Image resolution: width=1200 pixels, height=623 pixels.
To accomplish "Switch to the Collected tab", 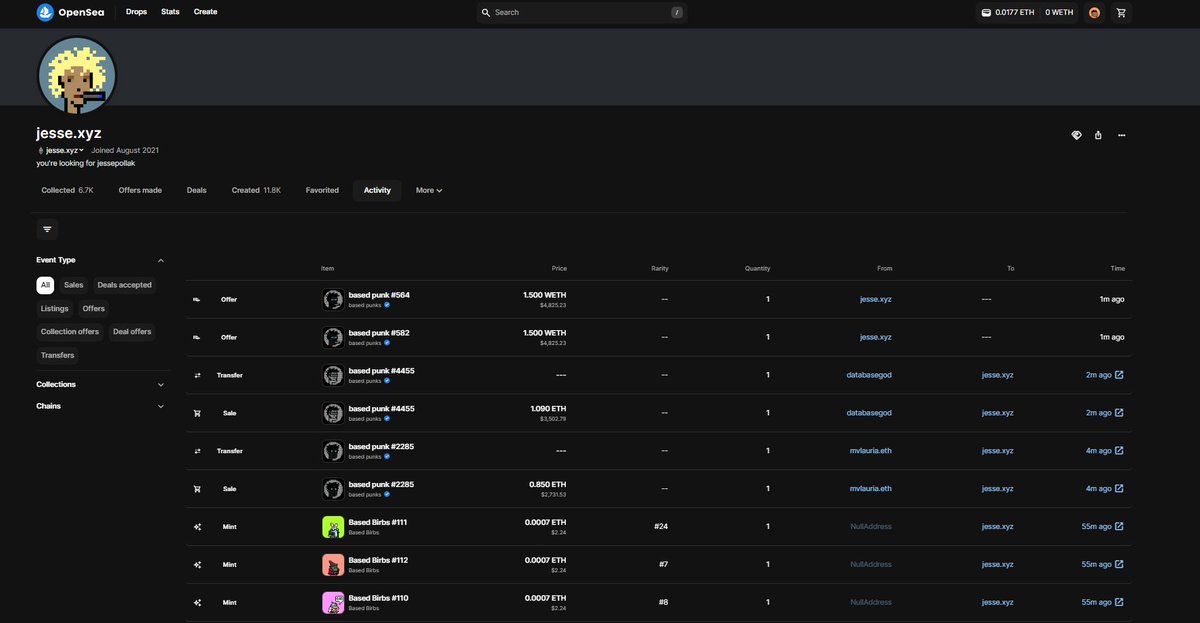I will point(67,190).
